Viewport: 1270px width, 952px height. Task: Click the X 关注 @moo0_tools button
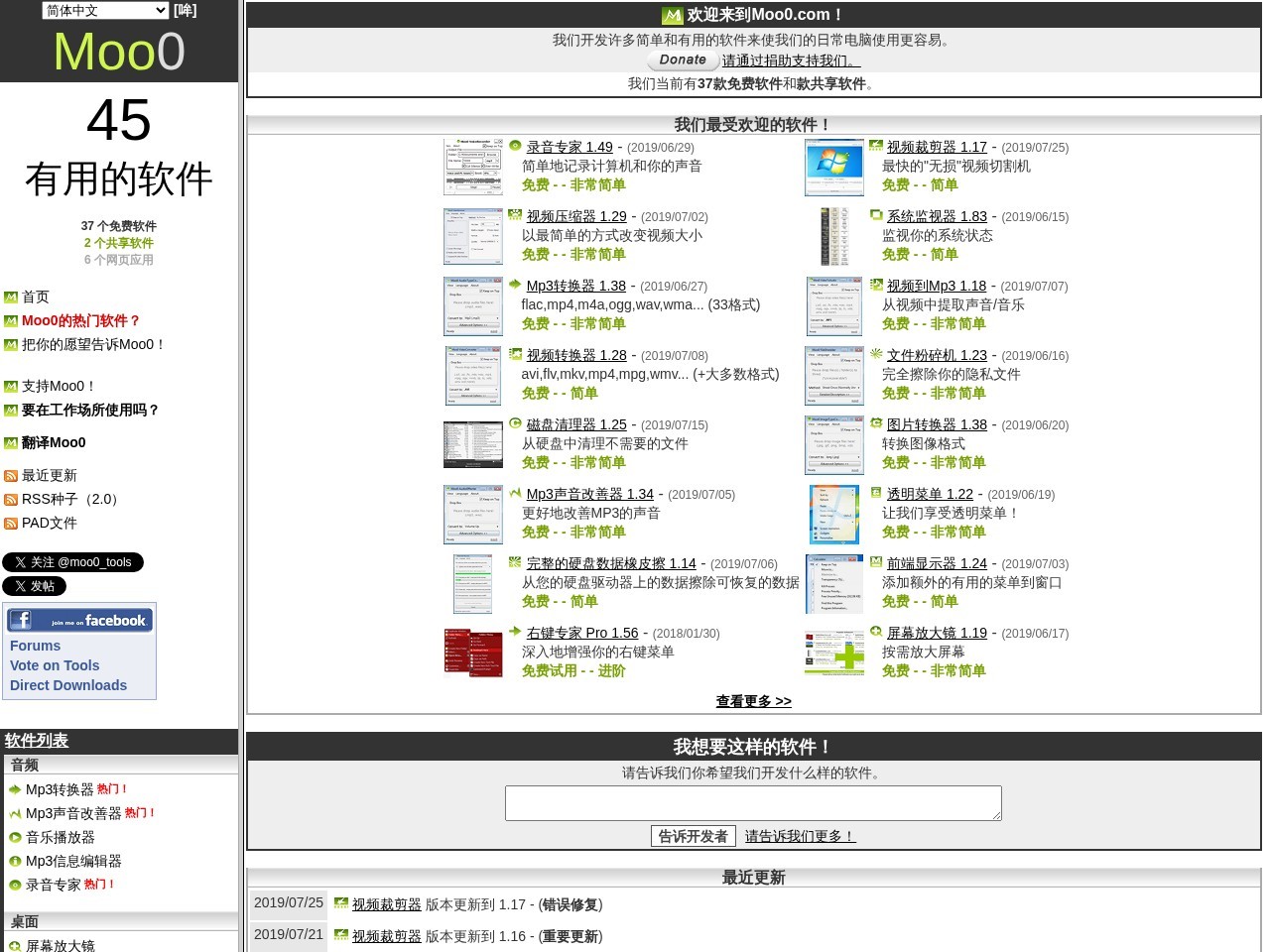72,562
